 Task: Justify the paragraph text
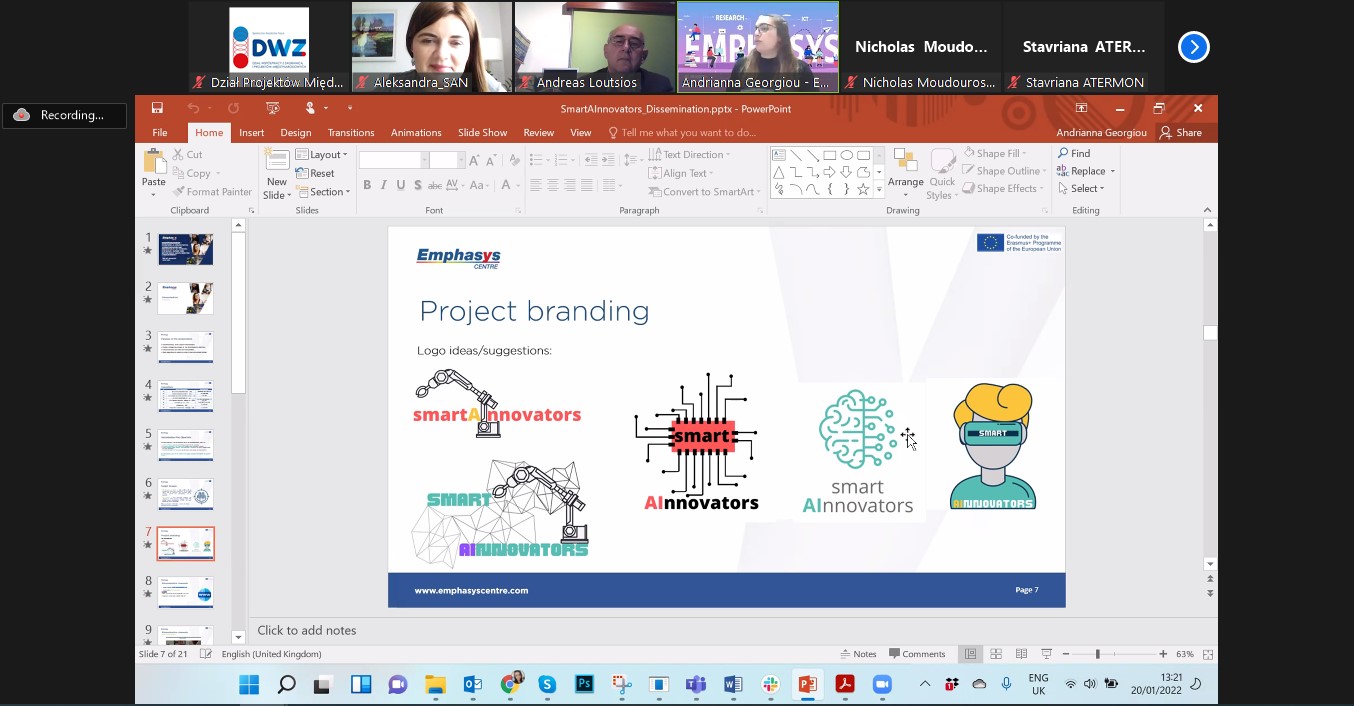pyautogui.click(x=586, y=185)
